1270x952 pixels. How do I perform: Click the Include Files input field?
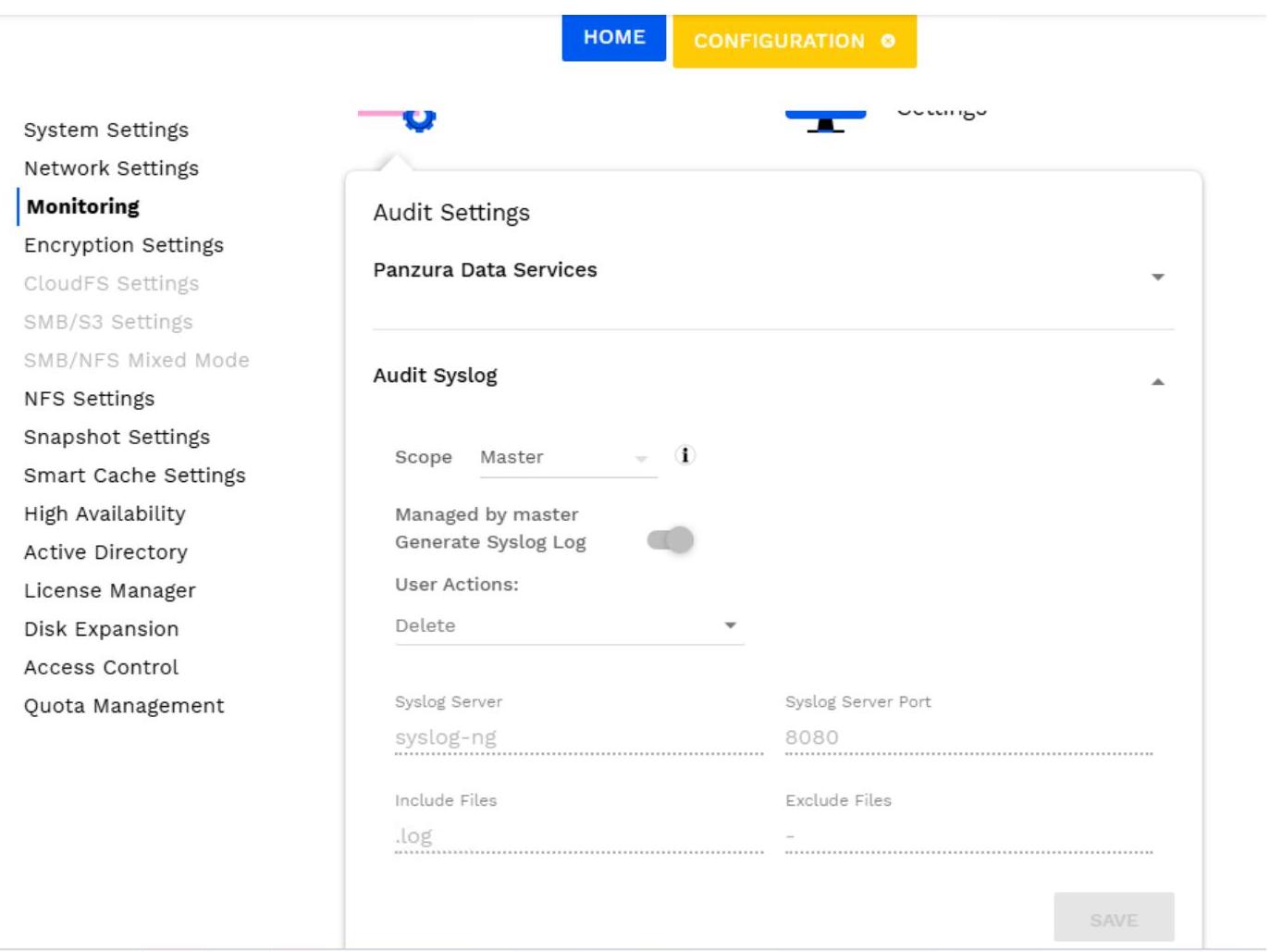[579, 836]
